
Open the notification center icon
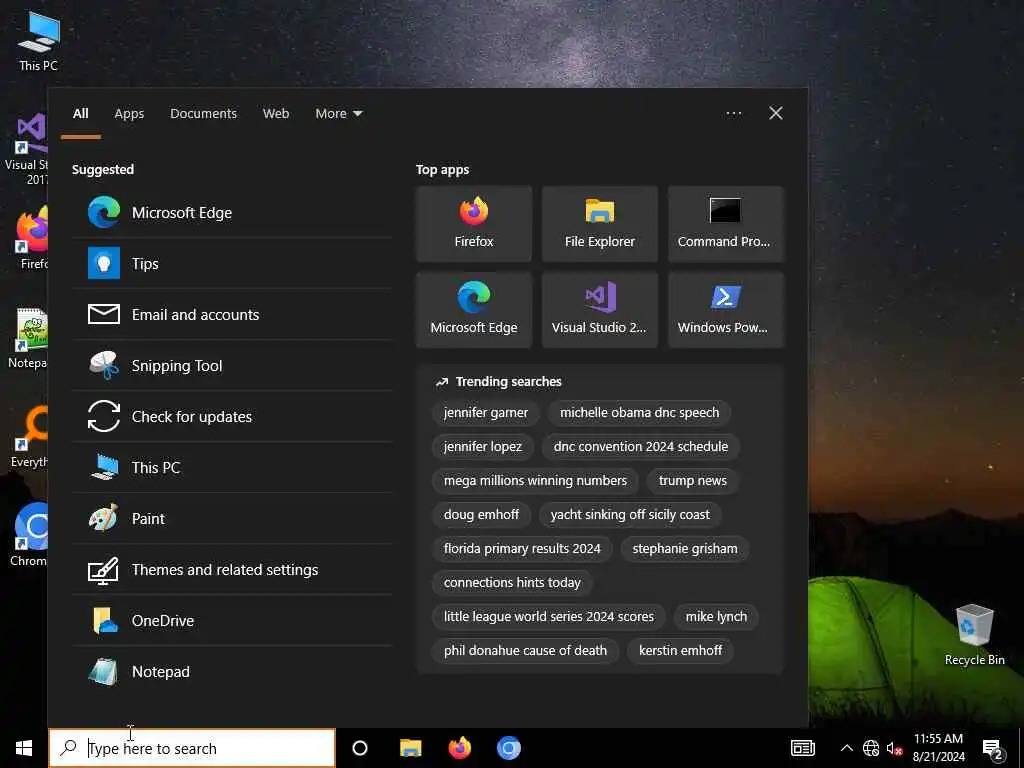pyautogui.click(x=993, y=749)
